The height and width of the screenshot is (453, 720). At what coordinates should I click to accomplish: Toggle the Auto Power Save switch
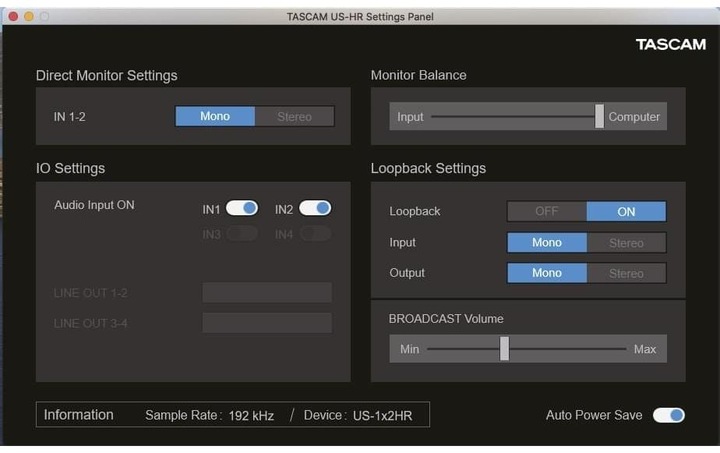click(x=669, y=415)
